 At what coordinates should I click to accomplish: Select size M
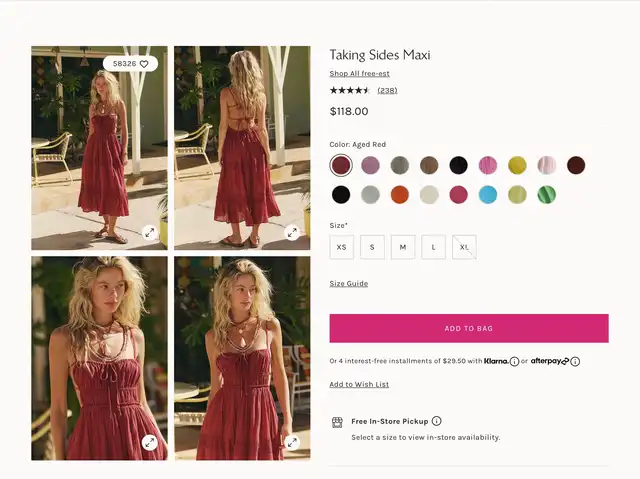pyautogui.click(x=403, y=247)
